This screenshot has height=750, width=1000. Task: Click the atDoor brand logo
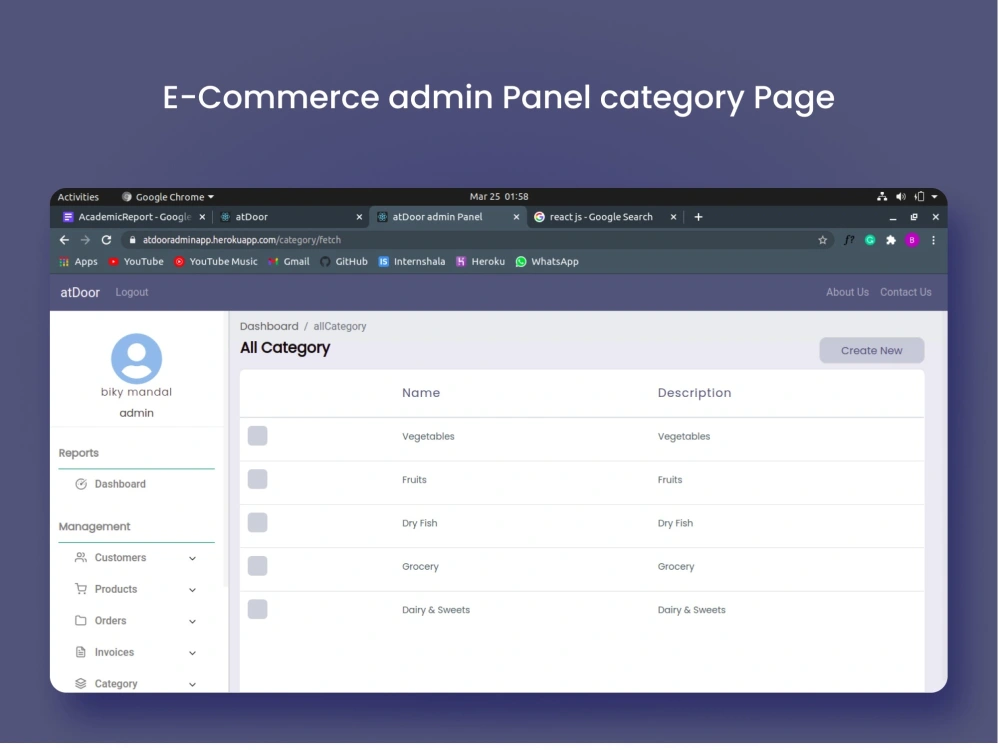click(x=80, y=293)
